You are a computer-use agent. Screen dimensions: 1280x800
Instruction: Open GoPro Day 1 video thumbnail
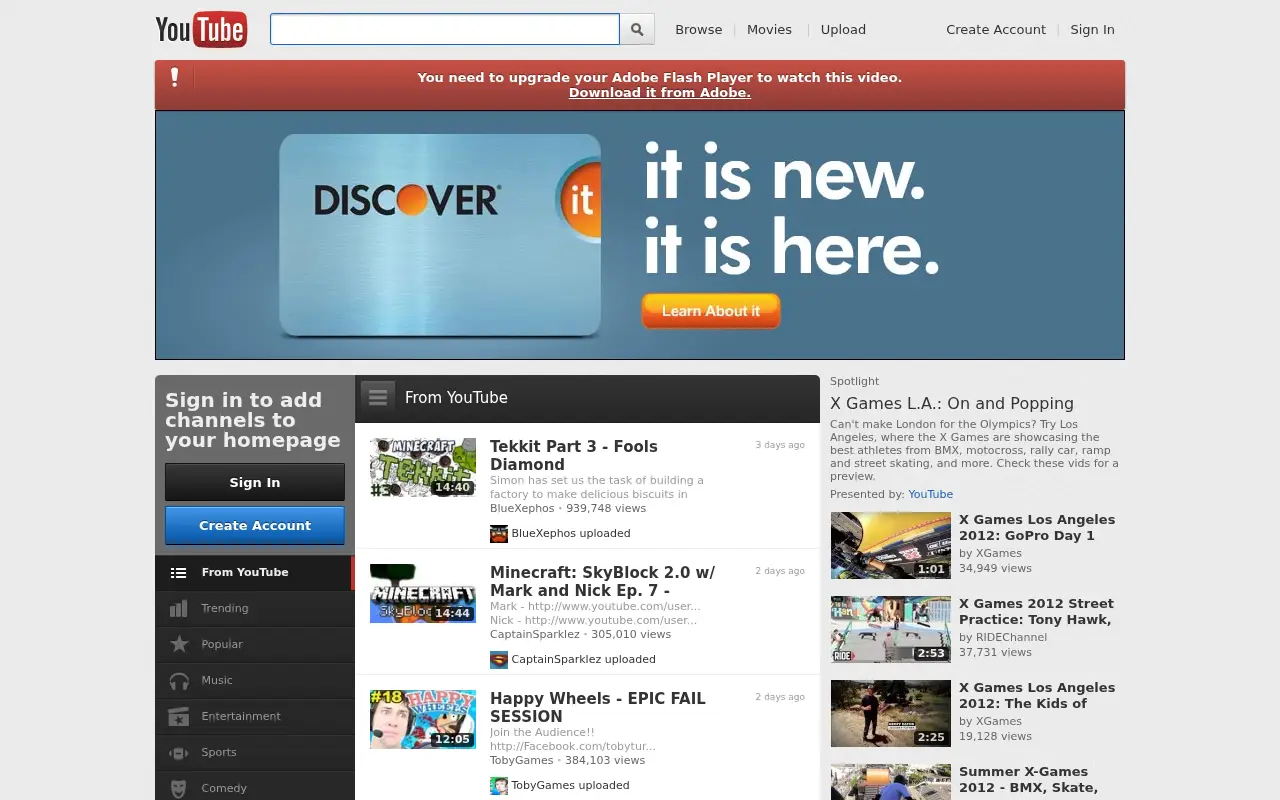891,546
